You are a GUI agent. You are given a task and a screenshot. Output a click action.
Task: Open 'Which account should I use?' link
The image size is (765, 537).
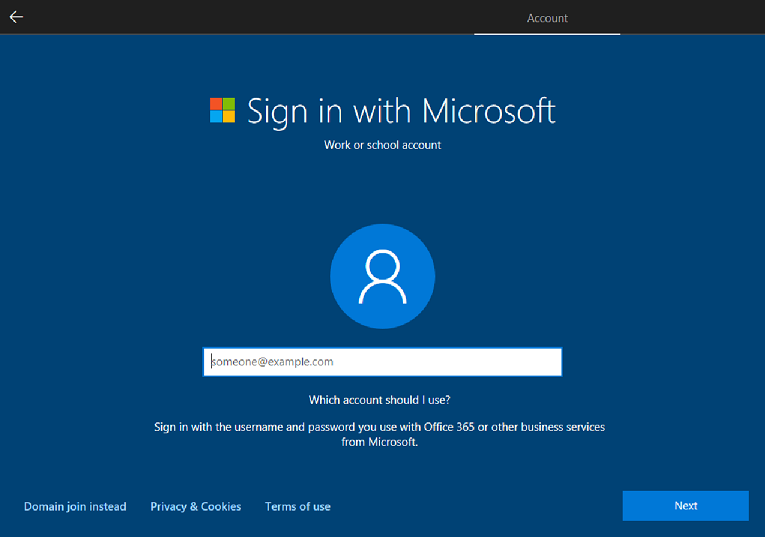[379, 400]
